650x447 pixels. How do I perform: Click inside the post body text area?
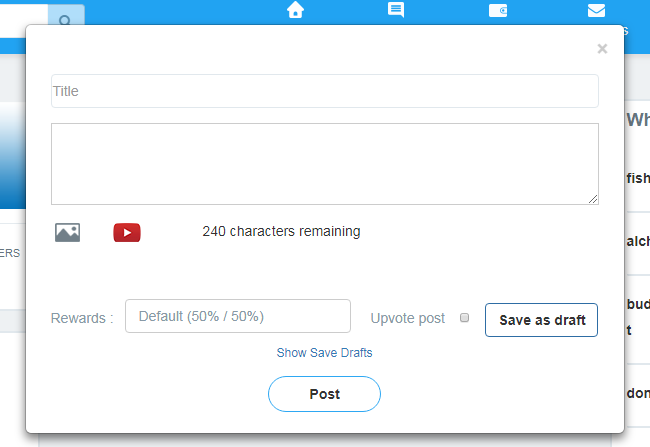pyautogui.click(x=325, y=164)
